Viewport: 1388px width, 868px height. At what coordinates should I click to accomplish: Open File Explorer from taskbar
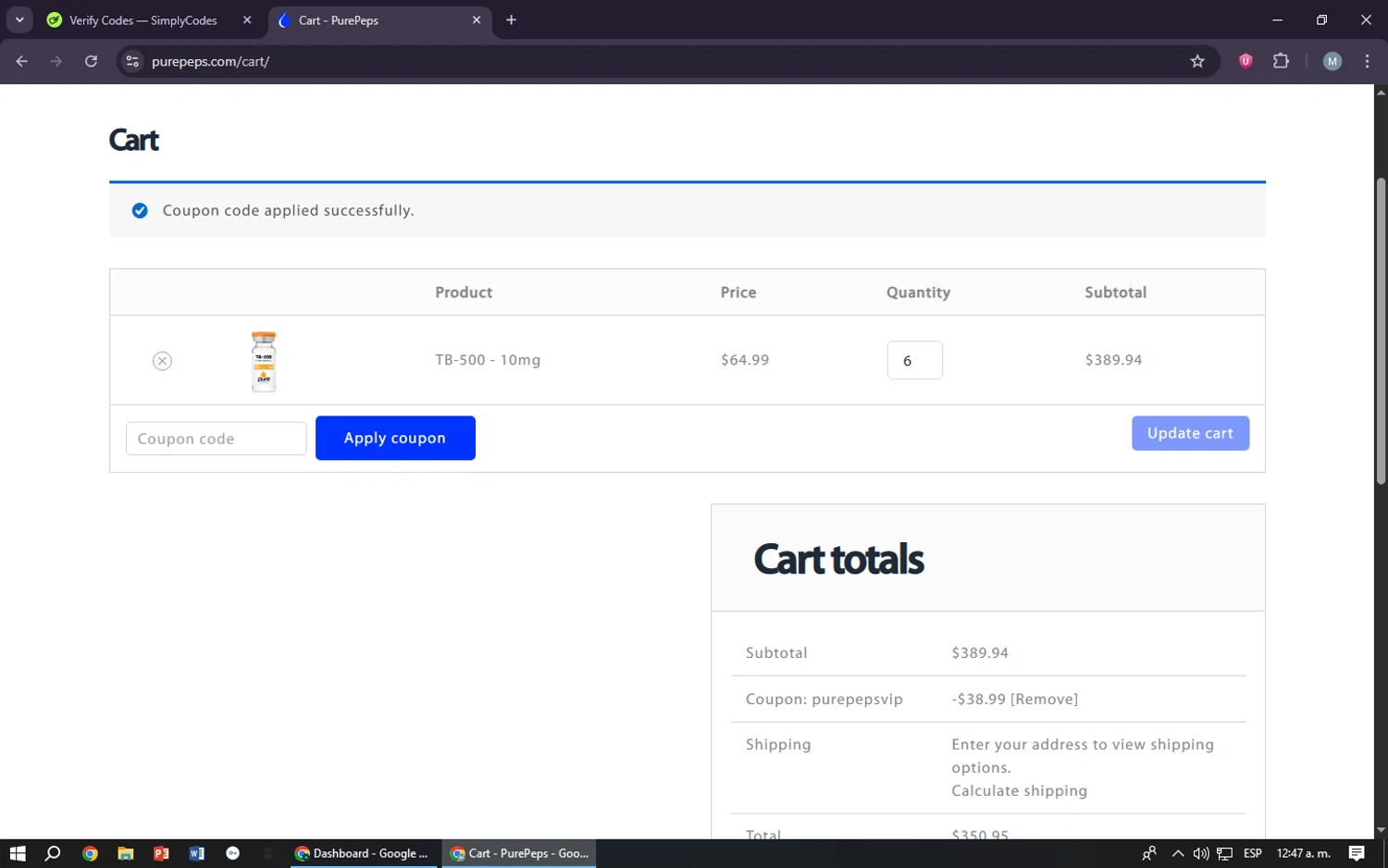pos(126,853)
